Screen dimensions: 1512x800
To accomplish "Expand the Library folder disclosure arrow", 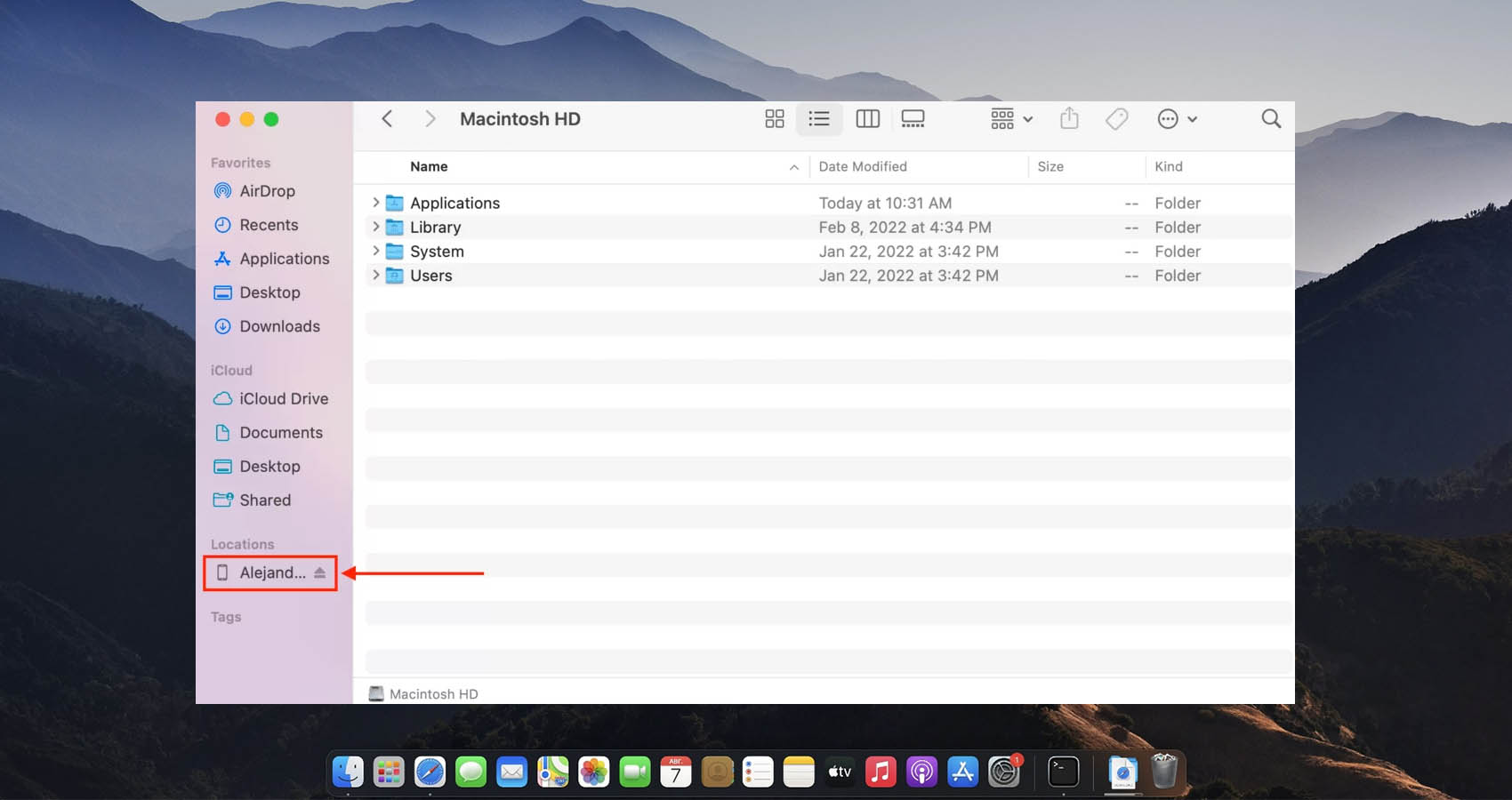I will point(376,227).
